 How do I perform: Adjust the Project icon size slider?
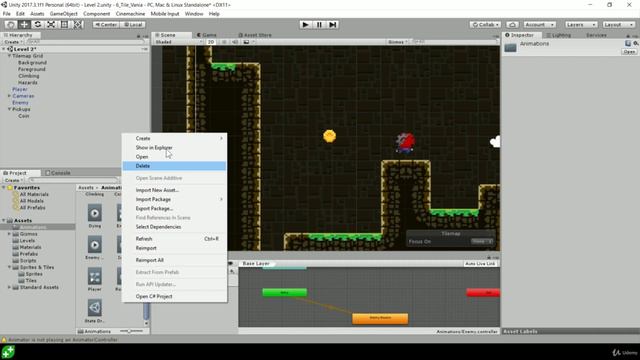(x=131, y=331)
